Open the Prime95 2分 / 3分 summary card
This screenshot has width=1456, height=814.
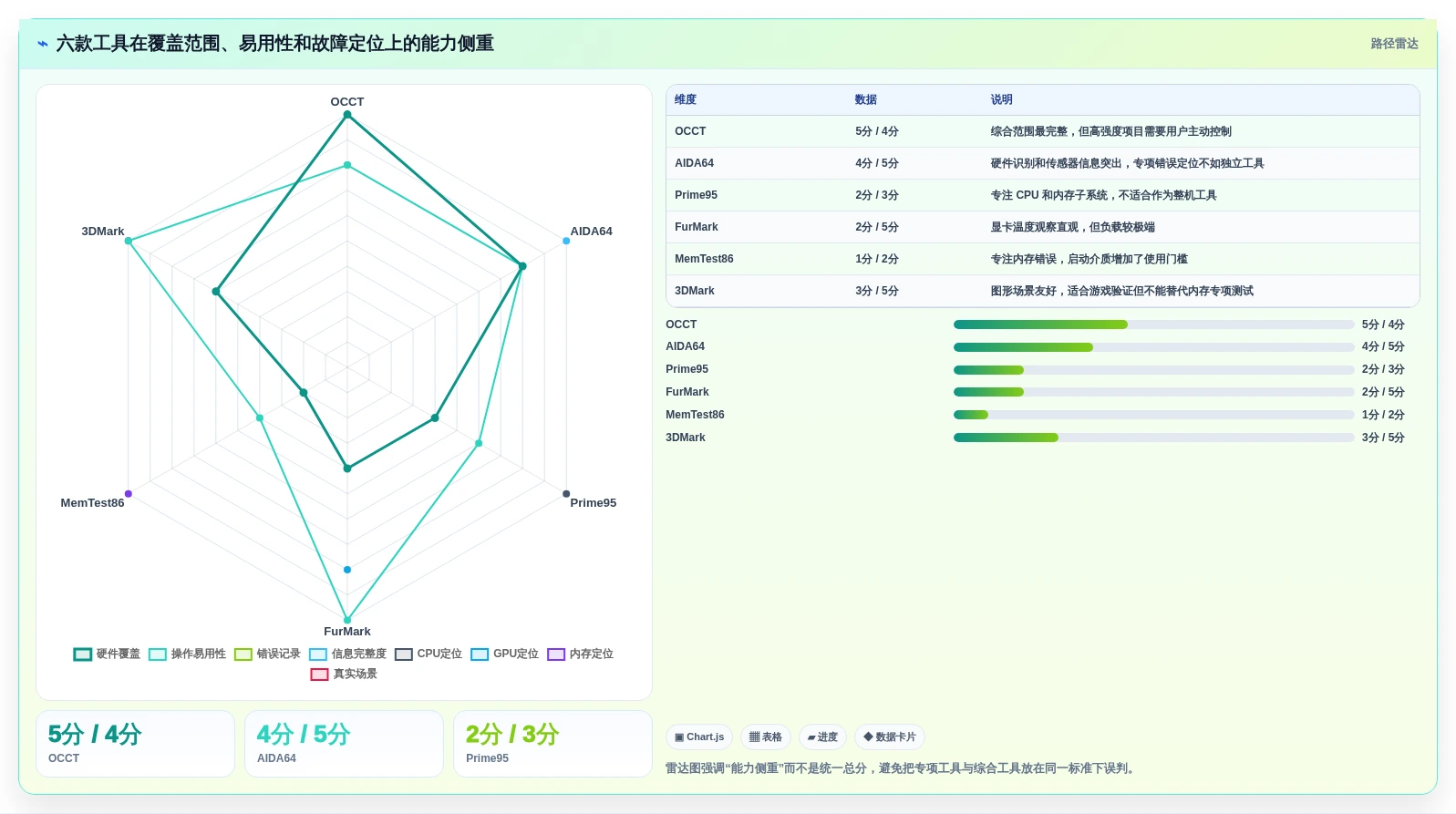pyautogui.click(x=552, y=744)
